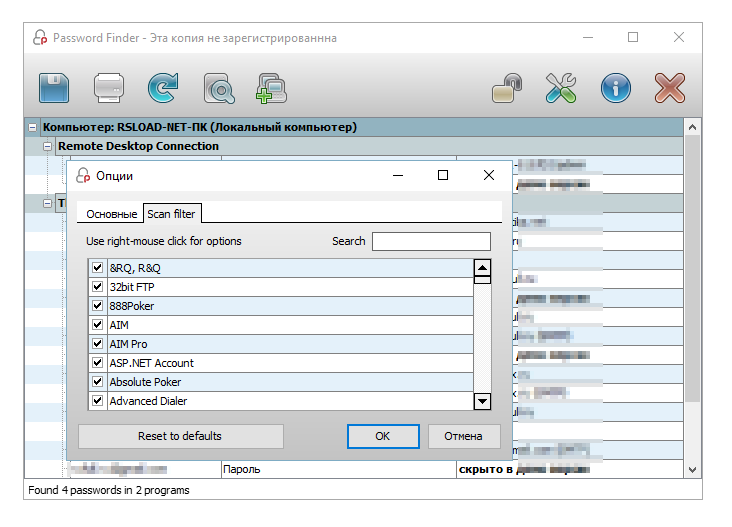Viewport: 732px width, 527px height.
Task: Click the blue Info toolbar icon
Action: 615,88
